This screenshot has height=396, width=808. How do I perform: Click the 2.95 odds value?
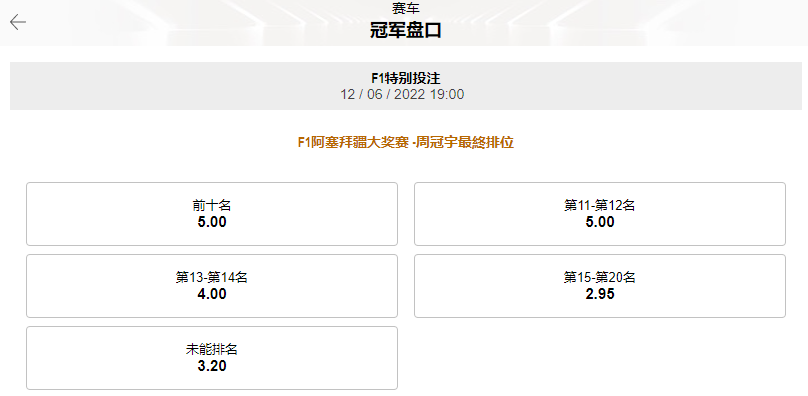pos(600,294)
